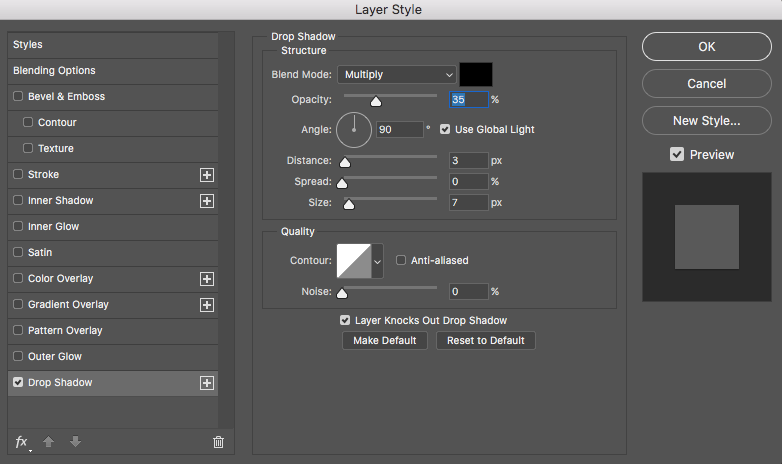Disable Use Global Light checkbox
782x464 pixels.
click(445, 129)
